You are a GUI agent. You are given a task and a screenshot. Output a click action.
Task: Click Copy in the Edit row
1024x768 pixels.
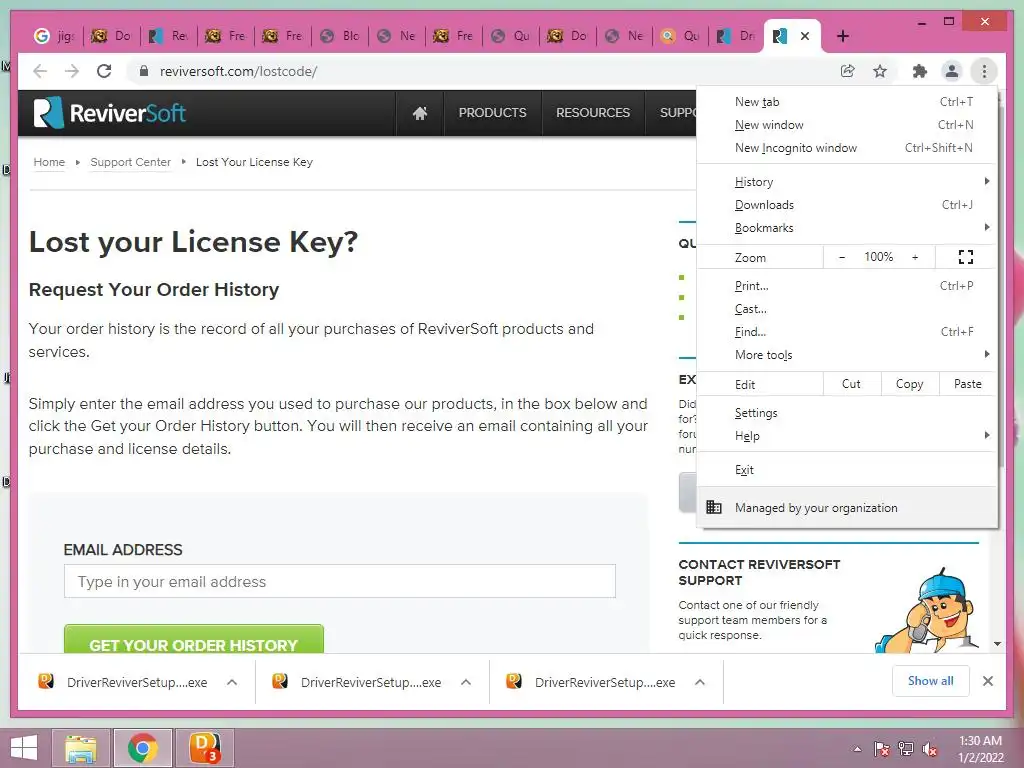point(909,384)
